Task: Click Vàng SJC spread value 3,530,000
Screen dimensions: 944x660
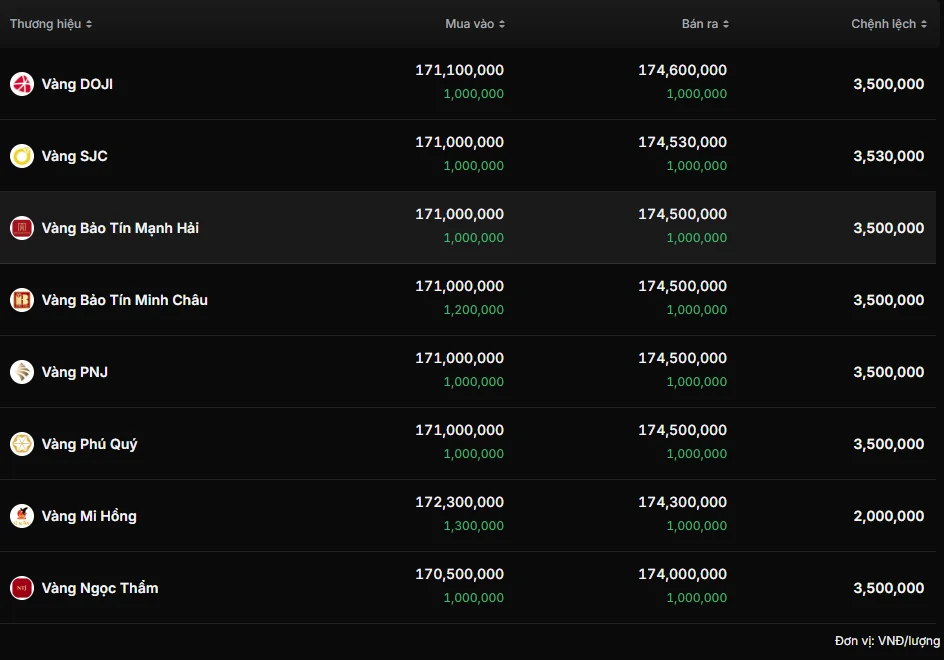Action: pos(888,156)
